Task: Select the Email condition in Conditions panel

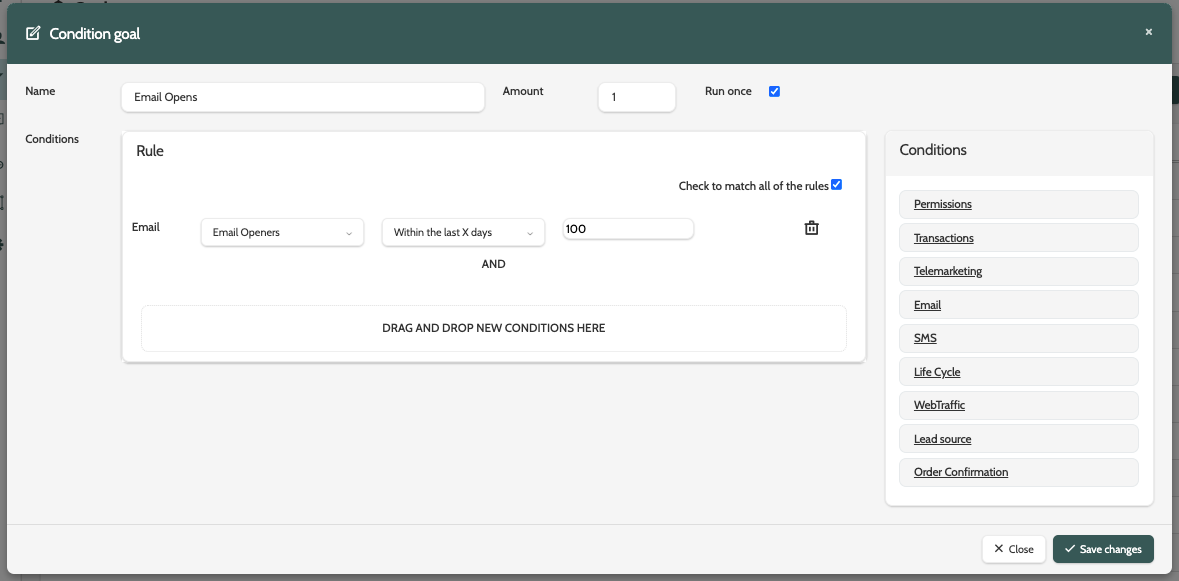Action: (1018, 304)
